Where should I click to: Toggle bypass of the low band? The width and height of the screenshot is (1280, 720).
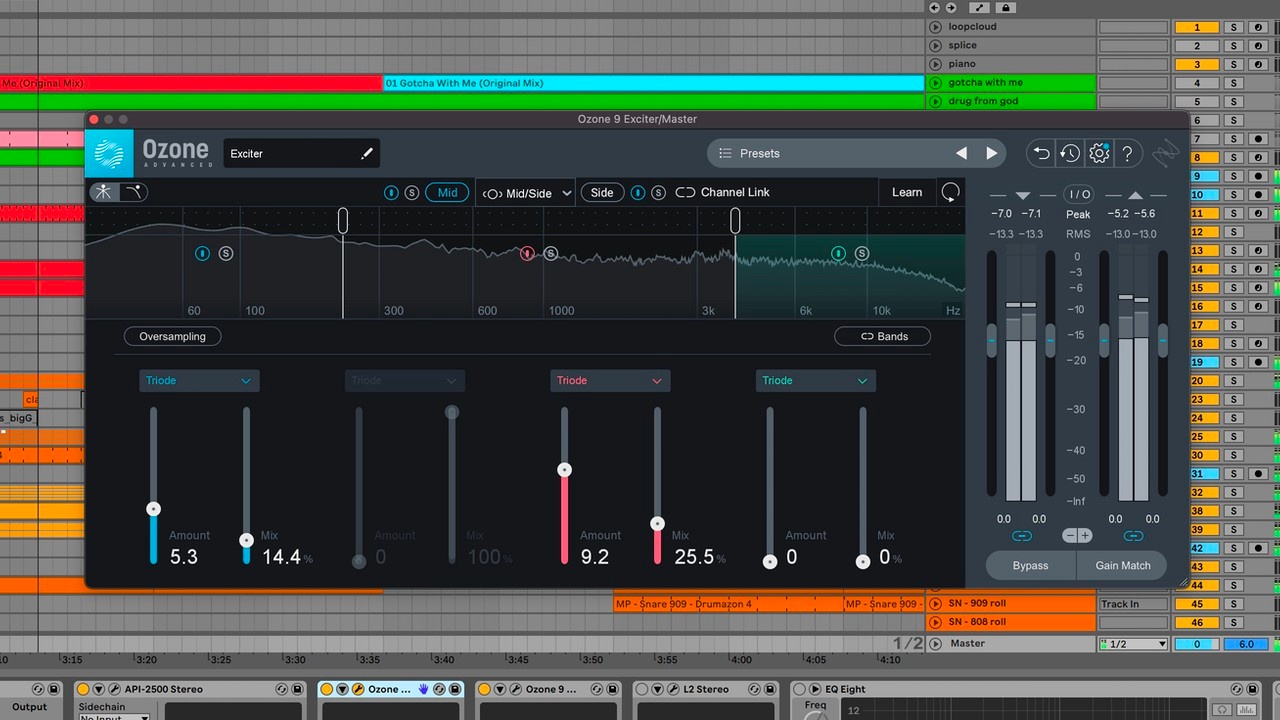[203, 254]
